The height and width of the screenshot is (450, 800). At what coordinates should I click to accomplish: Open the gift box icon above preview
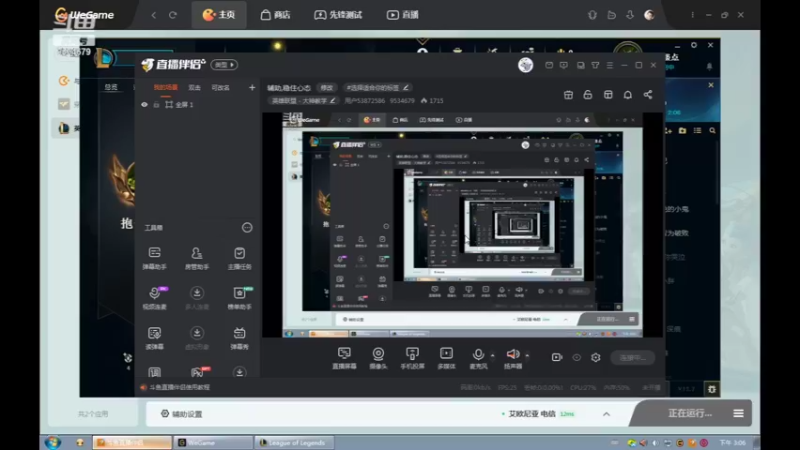pos(568,95)
